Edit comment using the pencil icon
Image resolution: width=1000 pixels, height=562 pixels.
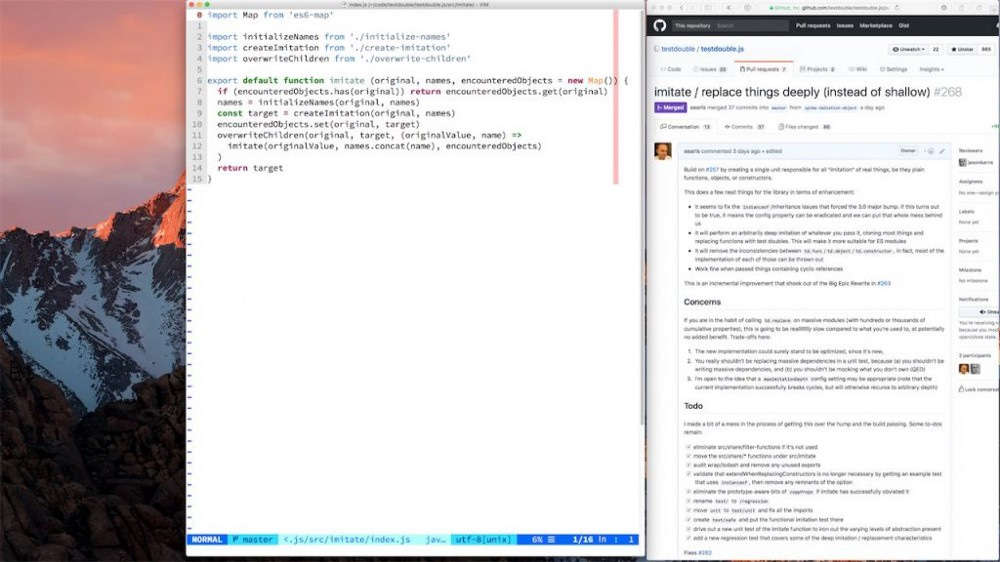tap(942, 151)
